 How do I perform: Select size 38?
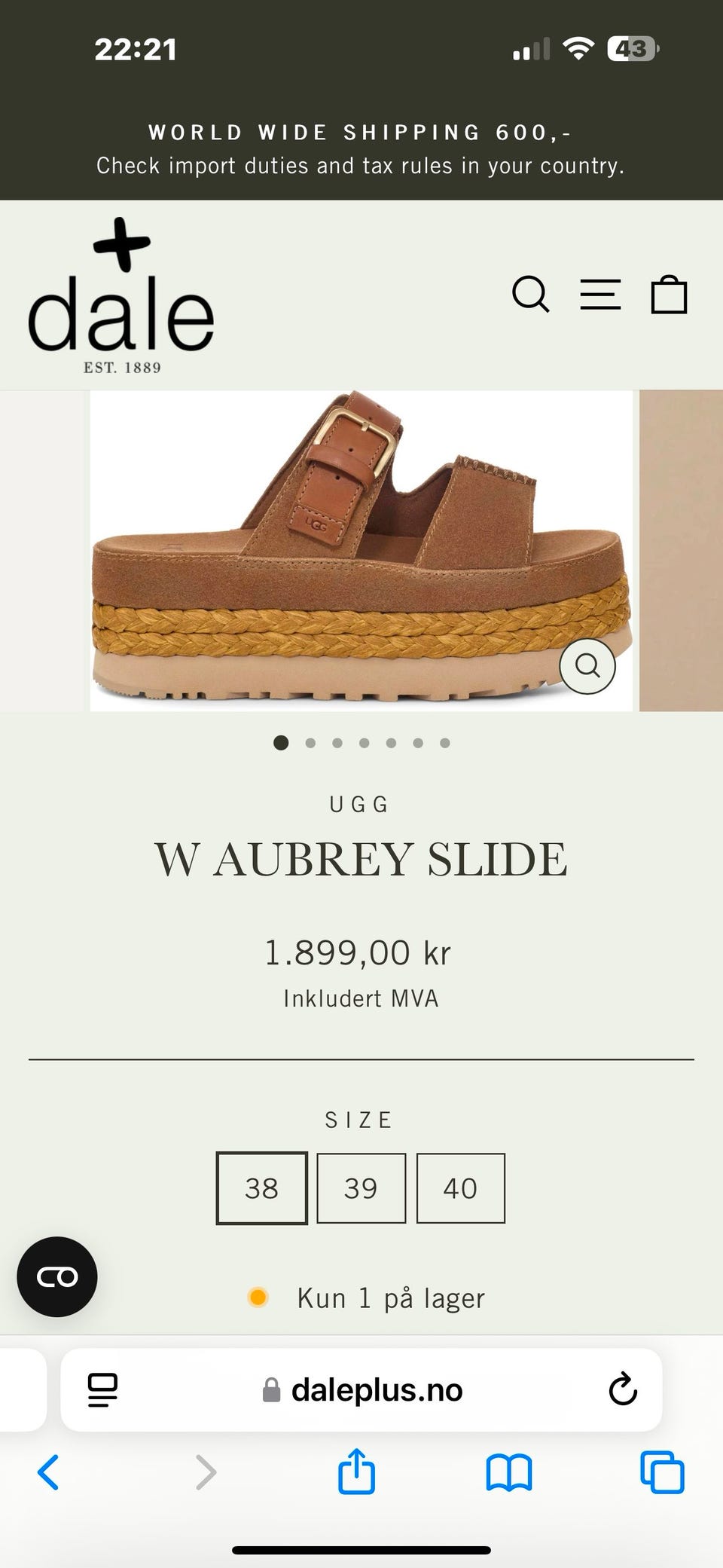261,1188
